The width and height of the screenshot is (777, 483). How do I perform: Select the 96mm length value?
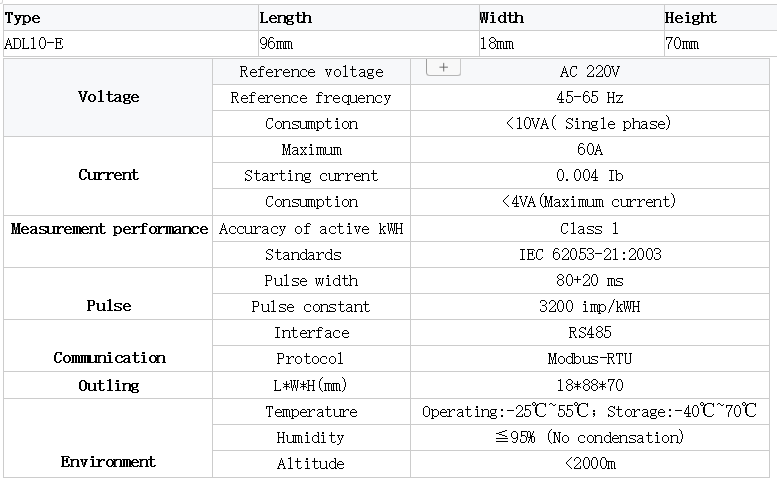point(276,44)
